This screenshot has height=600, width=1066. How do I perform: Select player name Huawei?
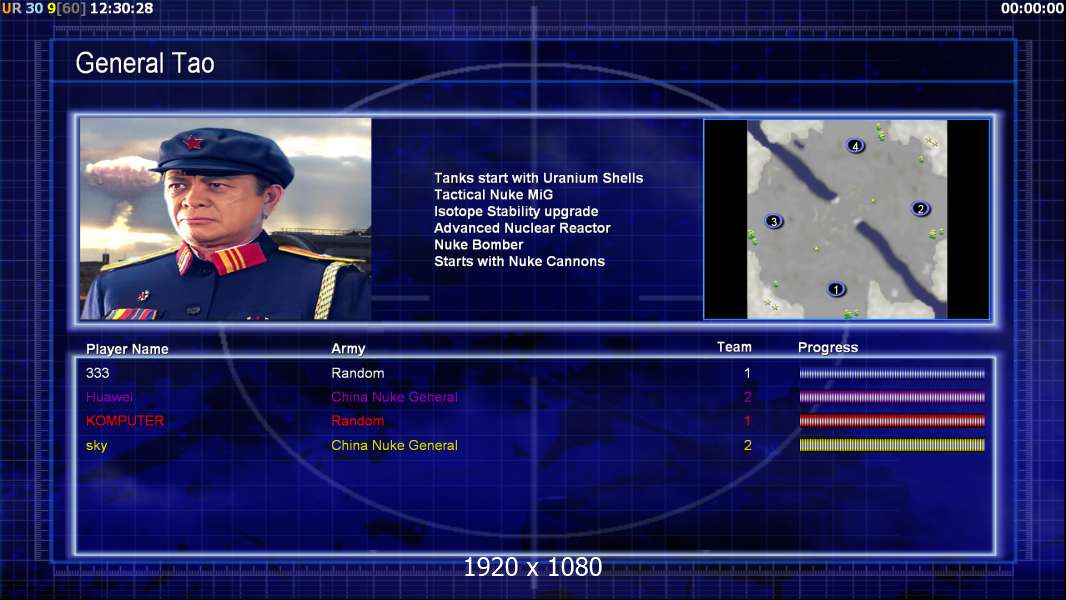click(x=109, y=397)
